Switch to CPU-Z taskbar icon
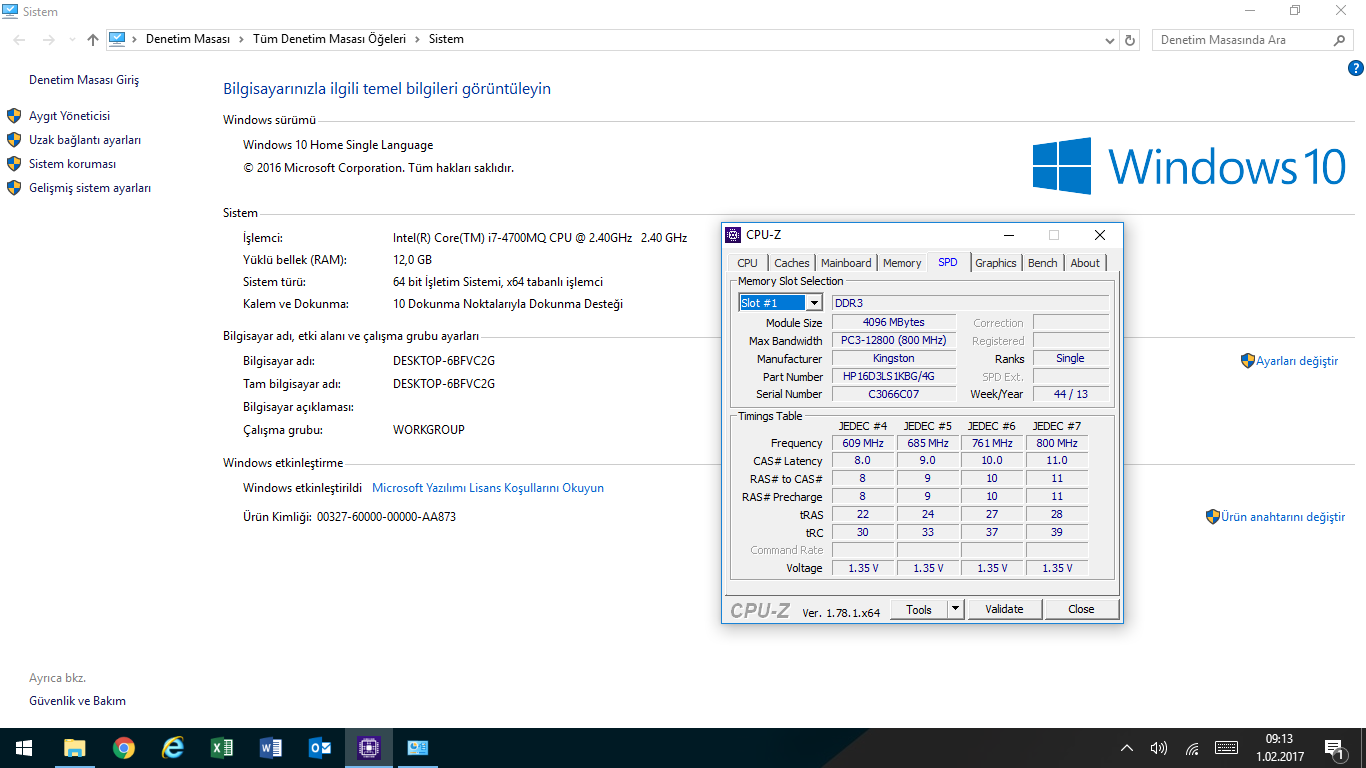Screen dimensions: 1366x768 click(369, 748)
